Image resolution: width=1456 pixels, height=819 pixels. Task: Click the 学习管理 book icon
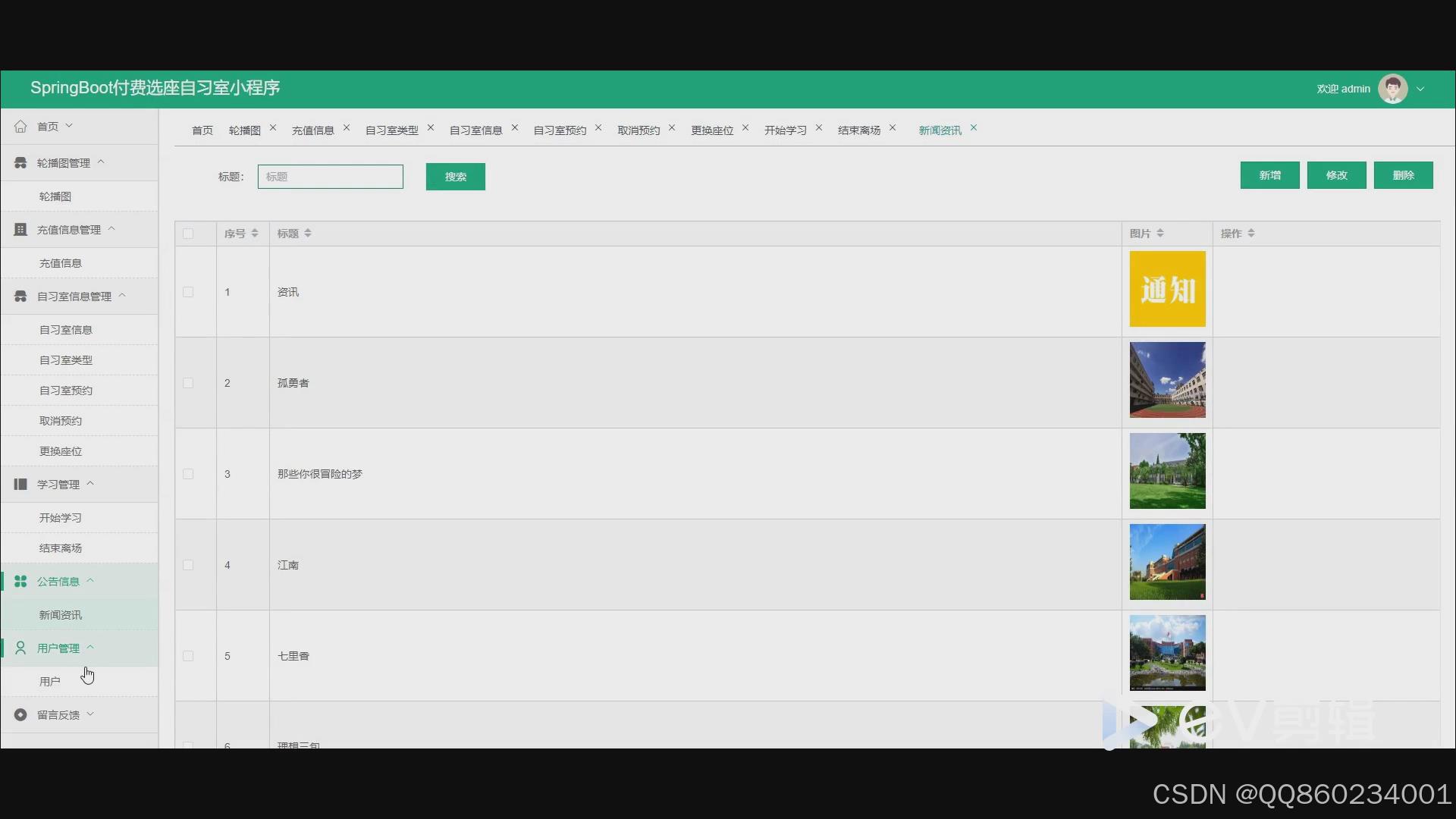[20, 485]
